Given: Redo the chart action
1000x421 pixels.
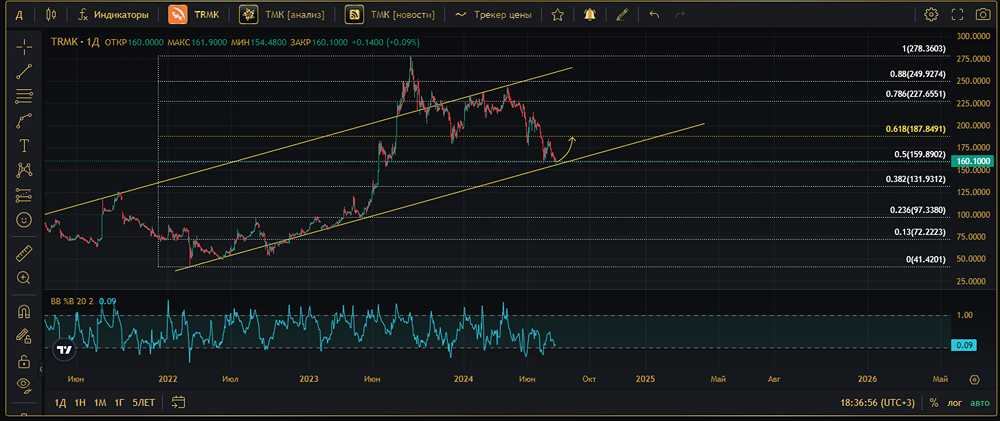Looking at the screenshot, I should tap(680, 14).
